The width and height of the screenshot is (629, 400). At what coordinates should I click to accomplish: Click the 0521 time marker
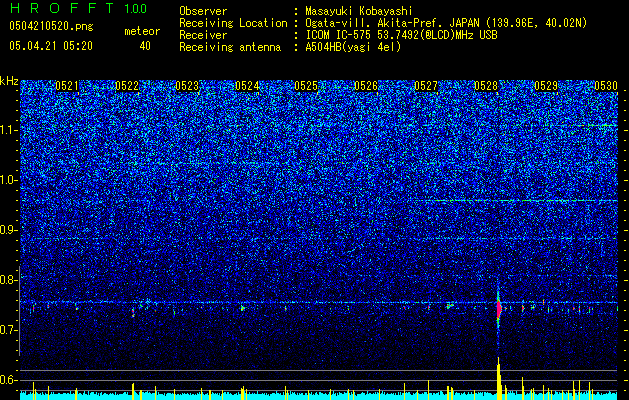click(67, 86)
